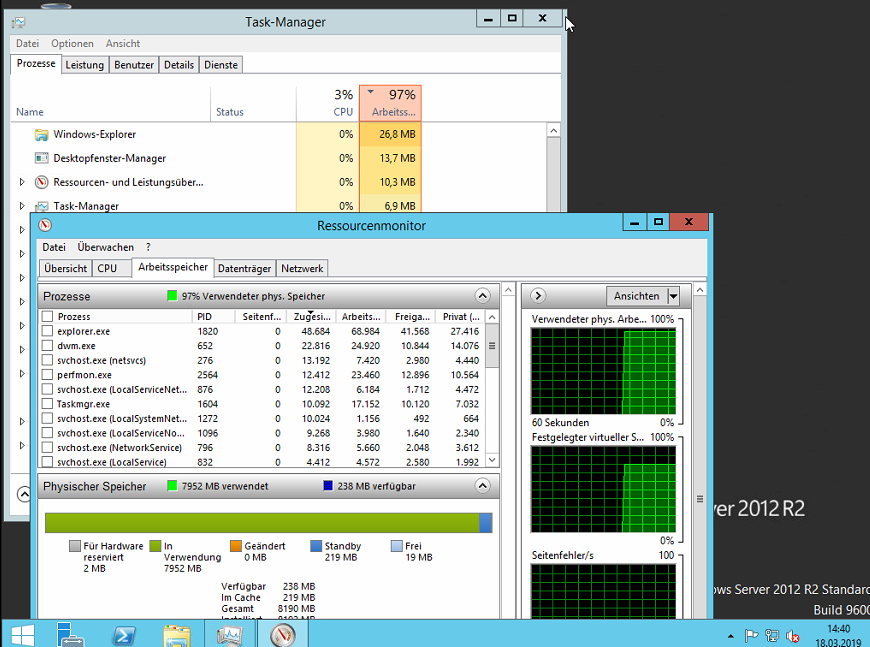Launch PowerShell from the taskbar
Viewport: 870px width, 647px height.
123,635
